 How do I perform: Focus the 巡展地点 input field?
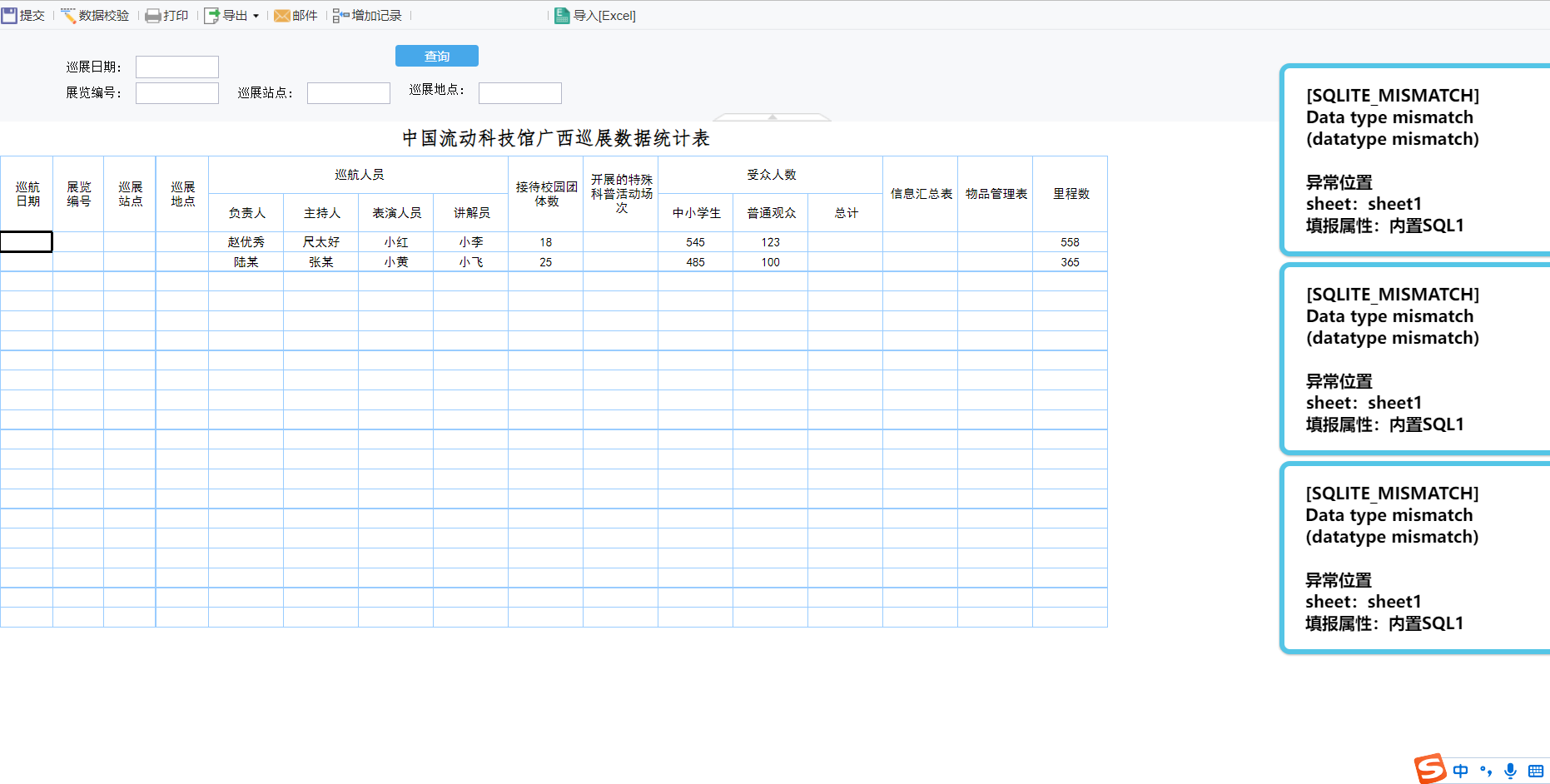click(520, 93)
